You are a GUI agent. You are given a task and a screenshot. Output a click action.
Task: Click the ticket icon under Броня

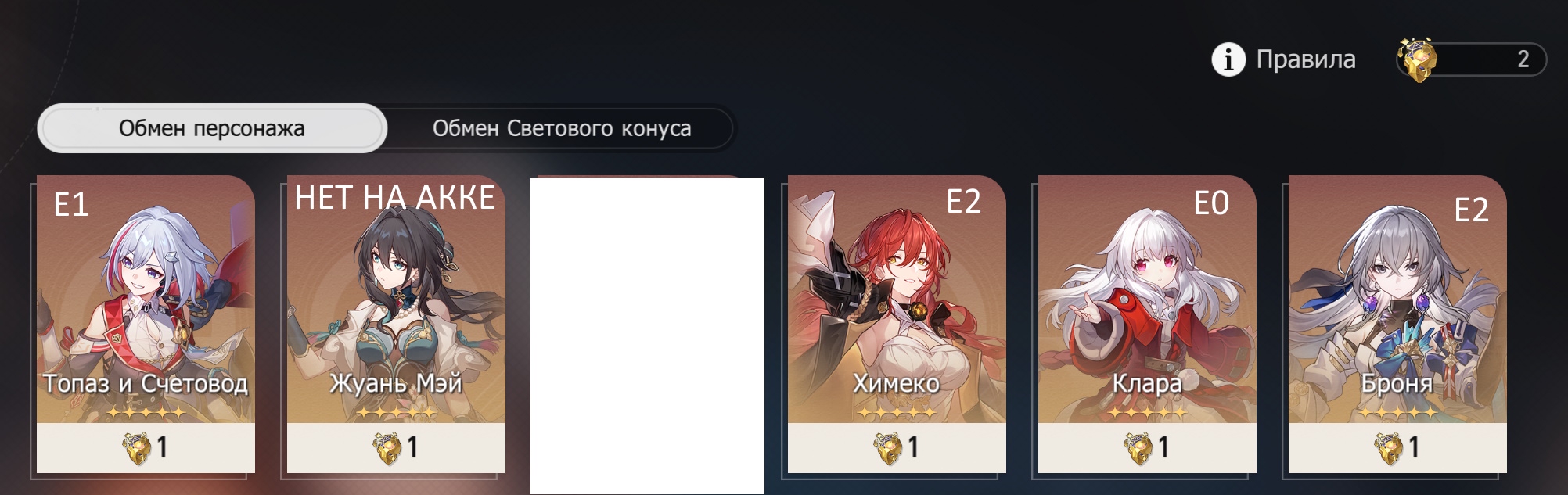tap(1389, 447)
